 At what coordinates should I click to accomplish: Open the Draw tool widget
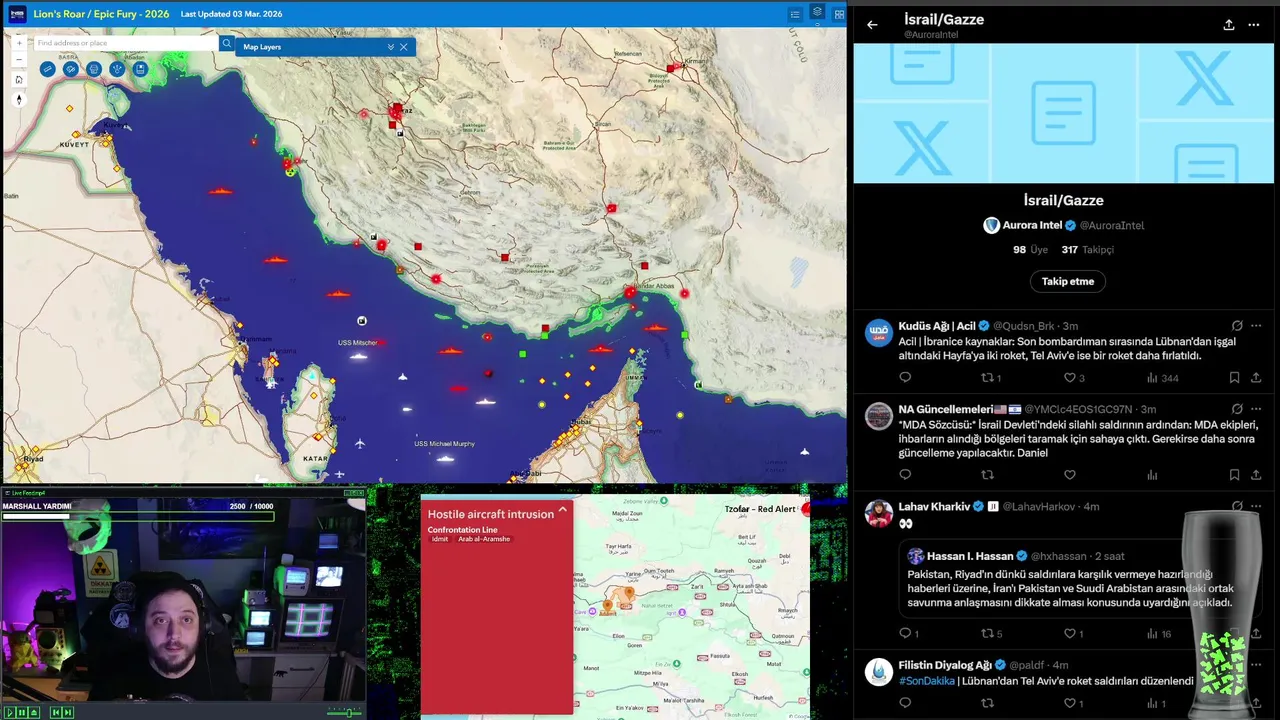(71, 69)
